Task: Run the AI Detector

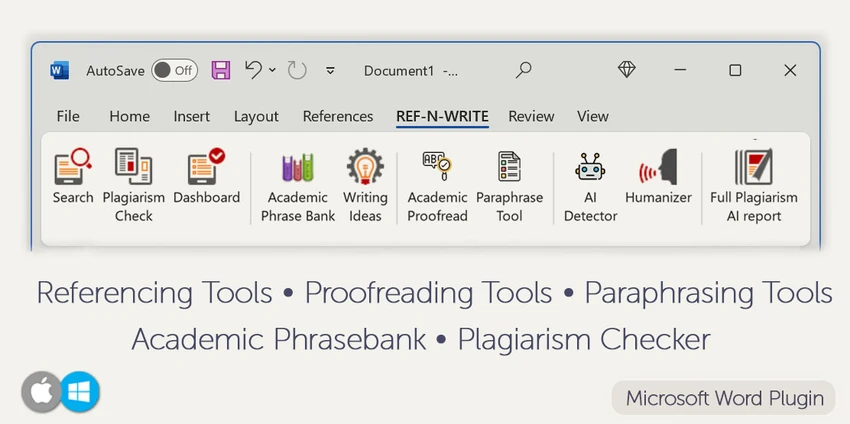Action: [590, 187]
